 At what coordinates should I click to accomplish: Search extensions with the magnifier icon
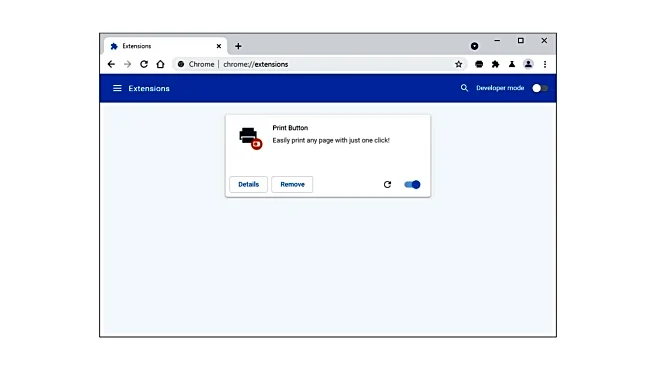pyautogui.click(x=464, y=88)
